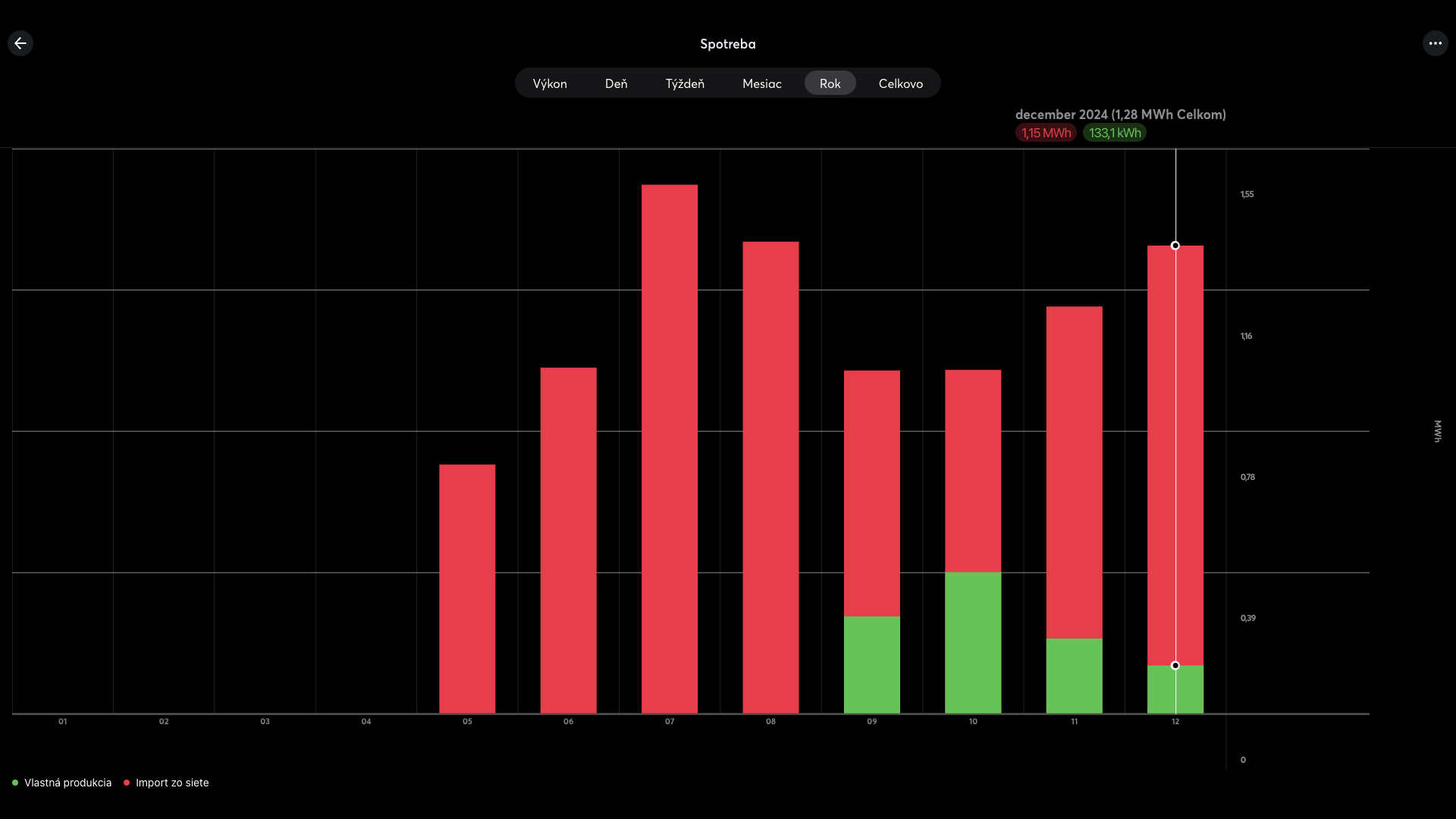The width and height of the screenshot is (1456, 819).
Task: Switch to the Celkovo tab
Action: pyautogui.click(x=900, y=83)
